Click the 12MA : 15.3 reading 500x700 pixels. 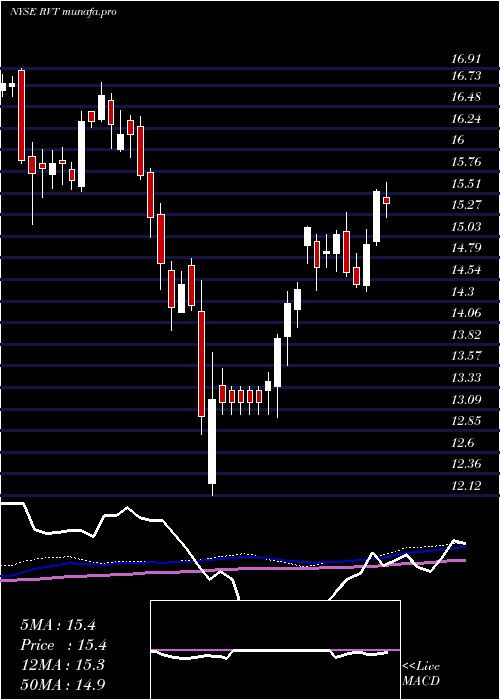[x=62, y=665]
